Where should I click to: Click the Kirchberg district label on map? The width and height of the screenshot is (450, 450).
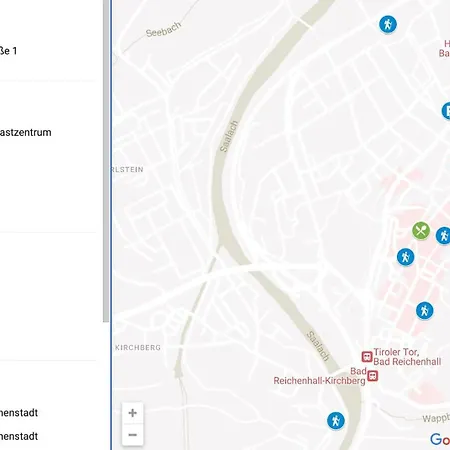click(x=138, y=348)
